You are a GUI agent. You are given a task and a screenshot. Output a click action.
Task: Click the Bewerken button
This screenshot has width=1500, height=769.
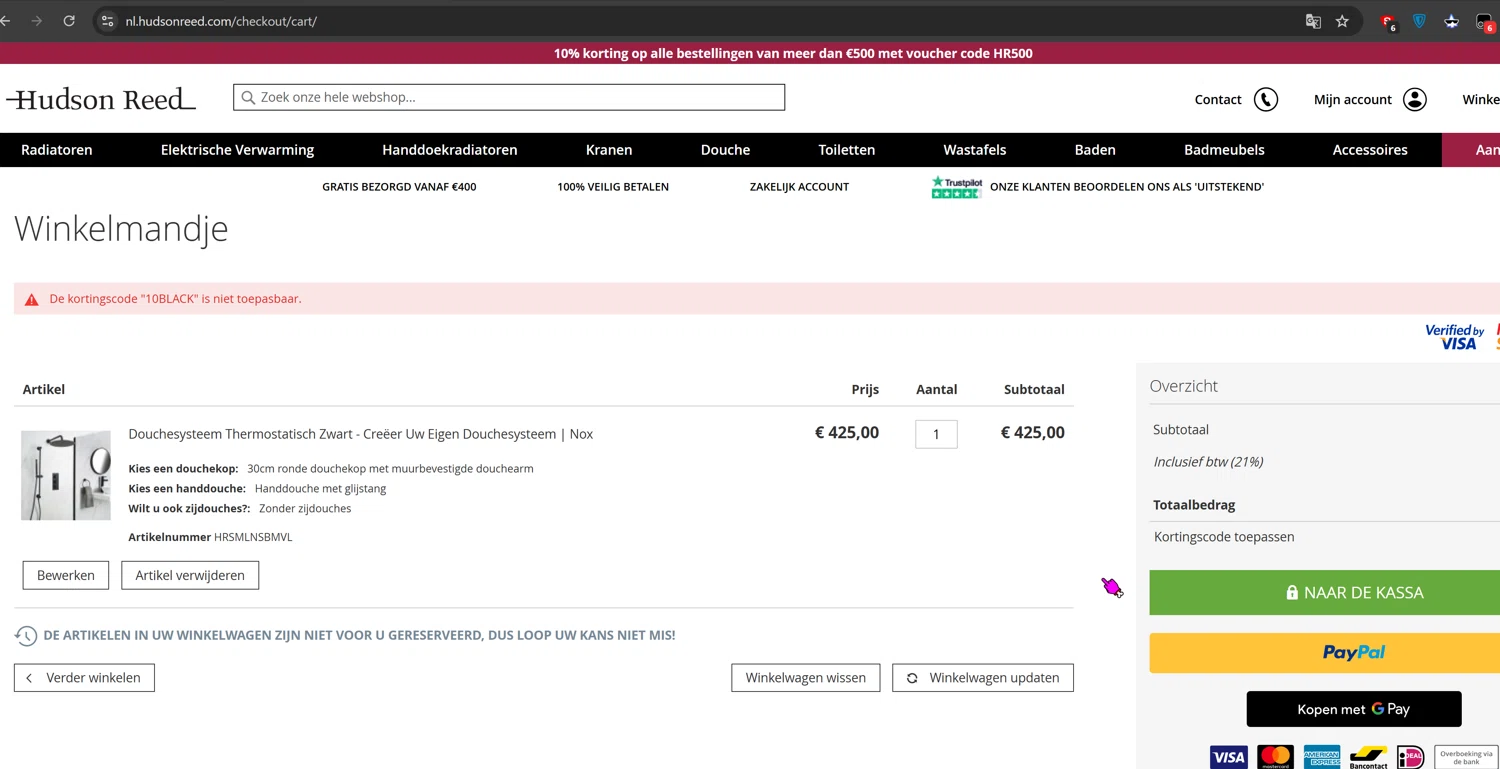(66, 575)
